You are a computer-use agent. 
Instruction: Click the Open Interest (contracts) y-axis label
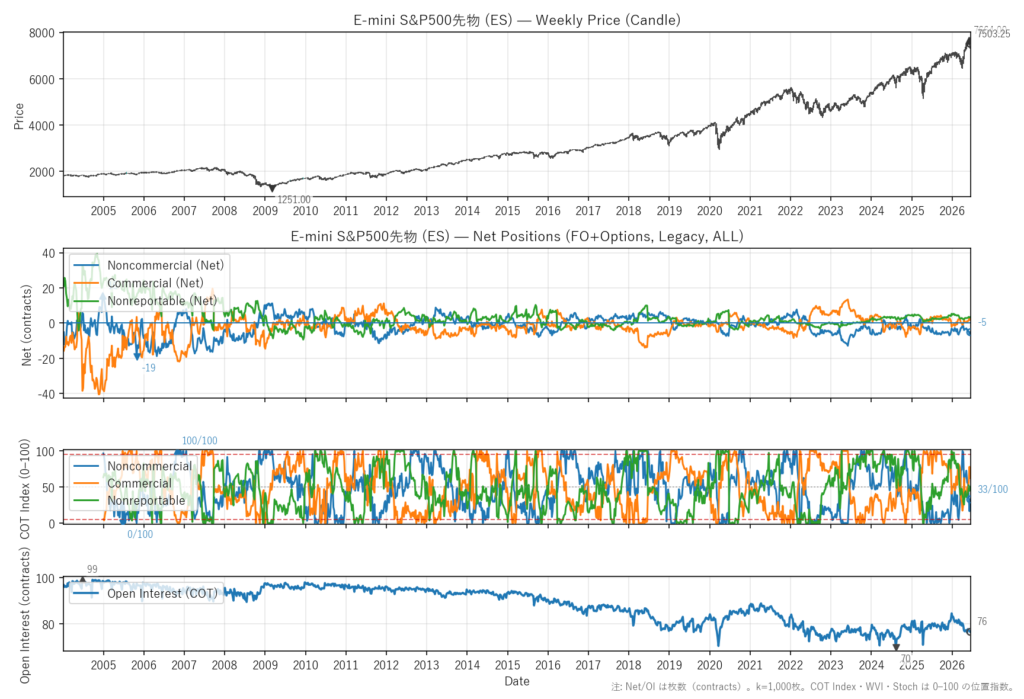click(x=25, y=615)
